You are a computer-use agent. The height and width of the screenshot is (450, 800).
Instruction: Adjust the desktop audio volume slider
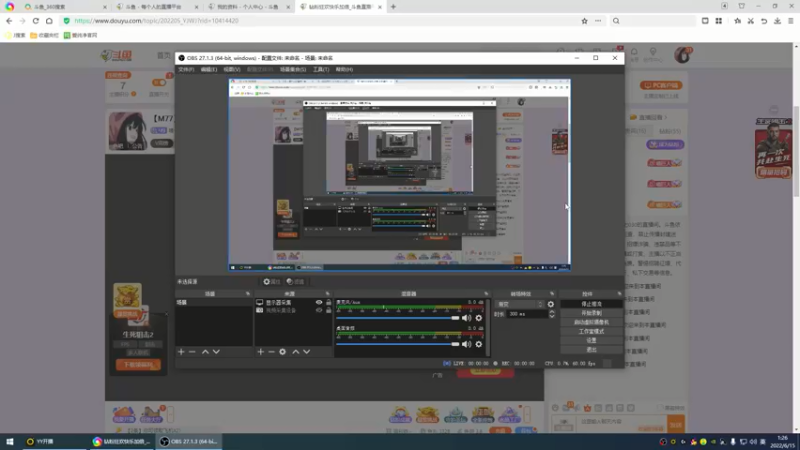click(x=398, y=344)
